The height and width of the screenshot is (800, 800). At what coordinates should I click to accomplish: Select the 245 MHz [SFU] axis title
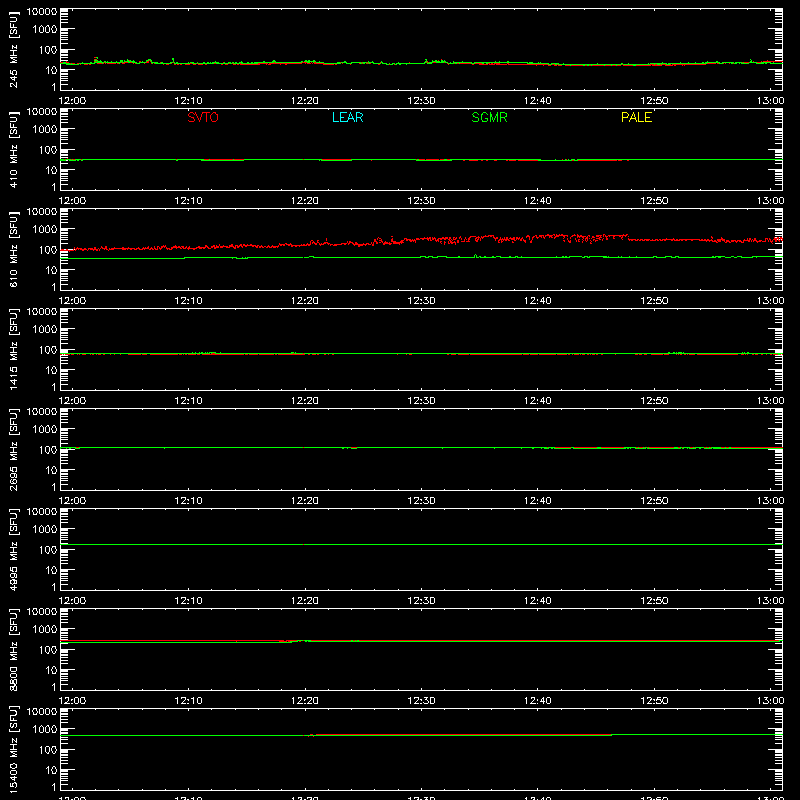pos(13,49)
